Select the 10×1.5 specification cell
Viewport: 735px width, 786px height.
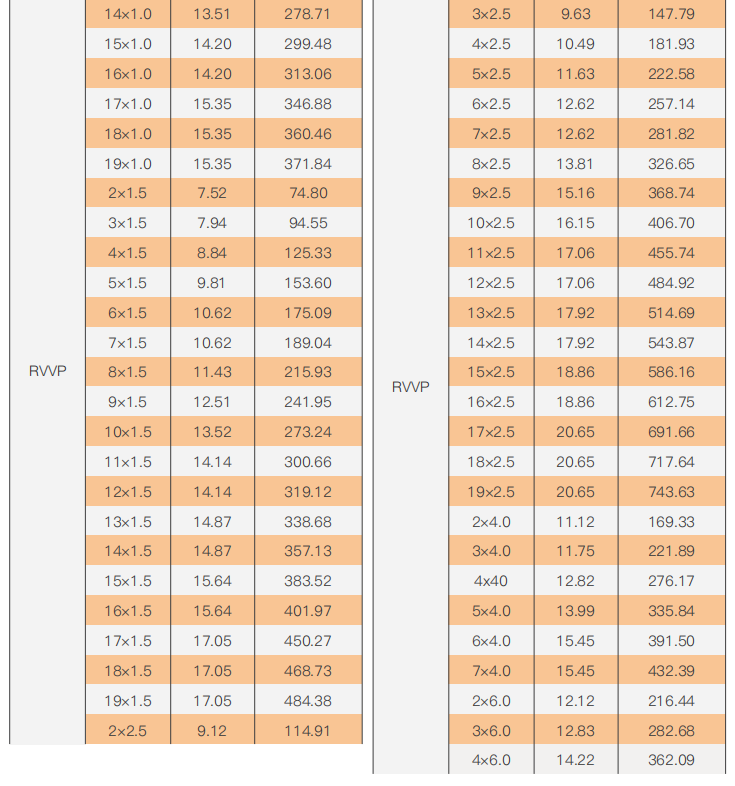click(127, 432)
